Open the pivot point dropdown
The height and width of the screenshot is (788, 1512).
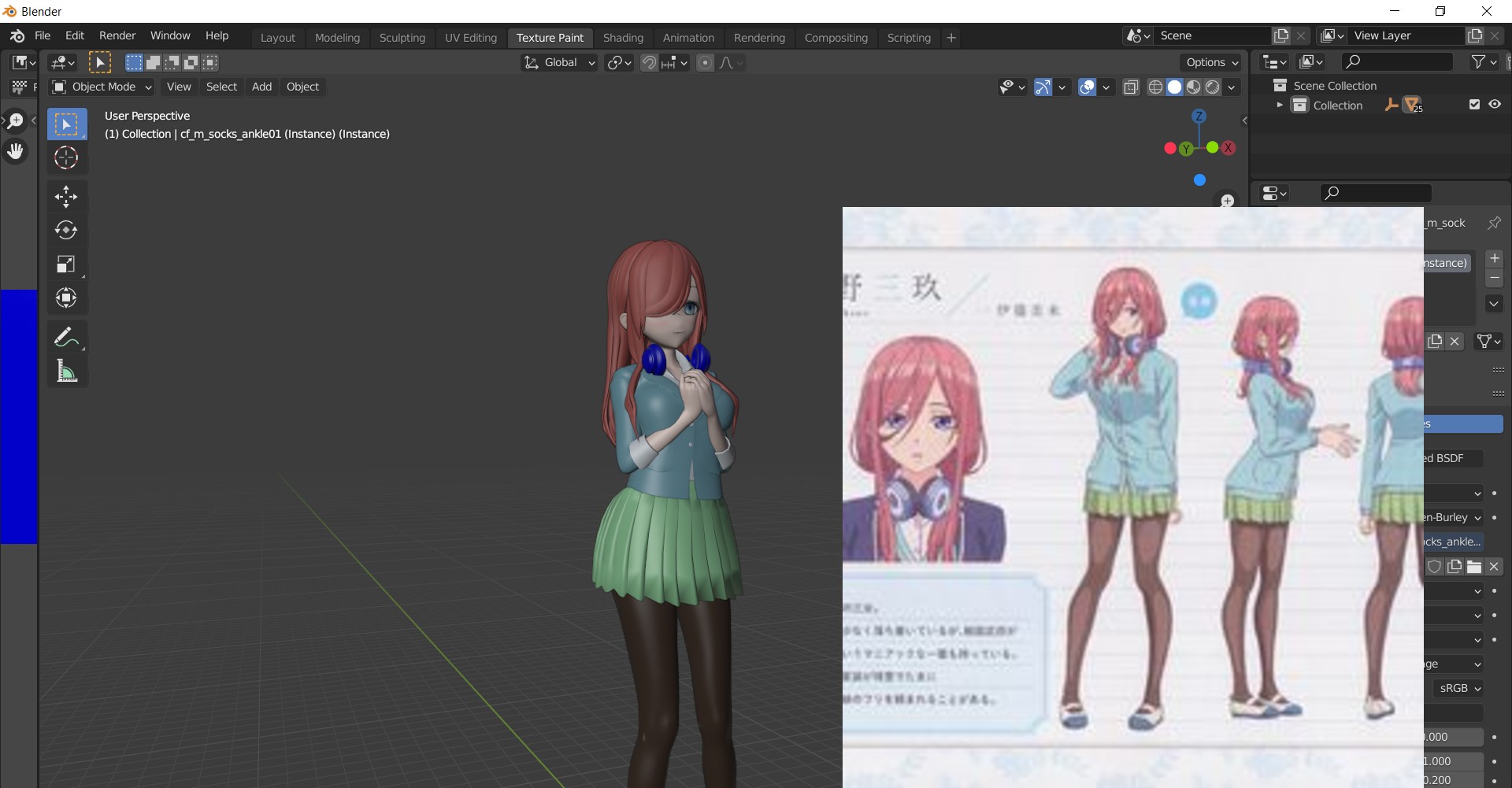coord(619,63)
